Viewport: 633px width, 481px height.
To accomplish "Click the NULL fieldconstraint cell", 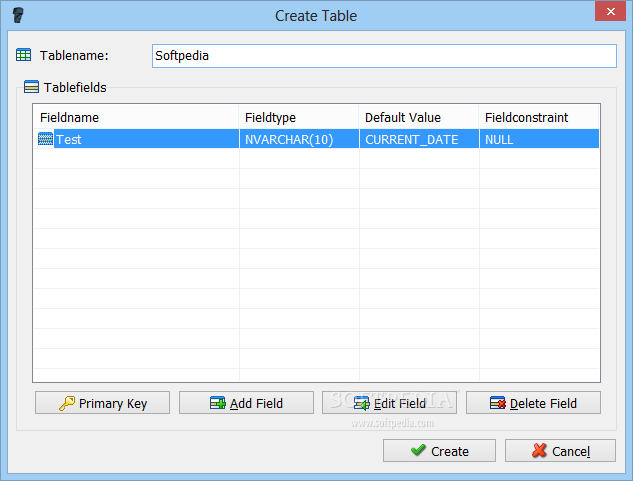I will click(x=539, y=139).
